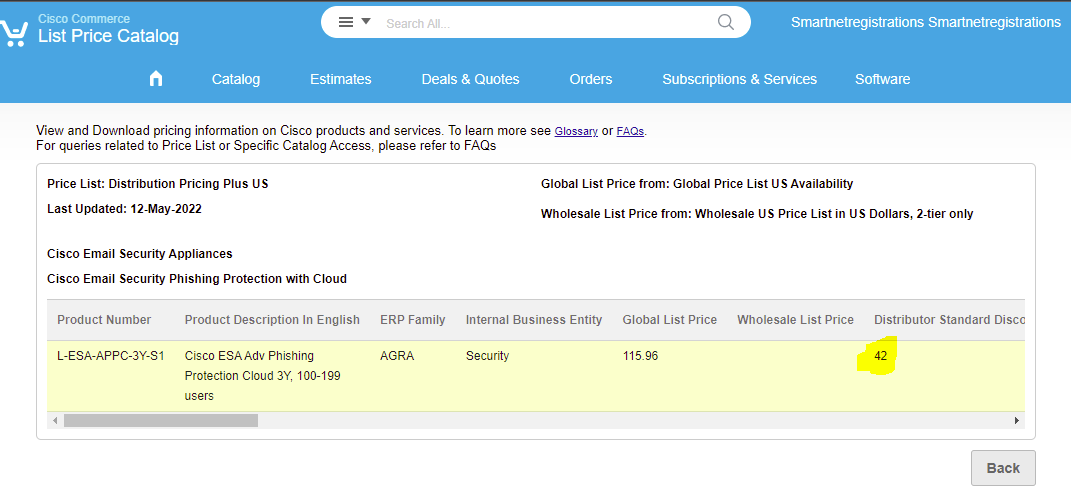Screen dimensions: 1071x491
Task: Open the Glossary link
Action: [576, 131]
